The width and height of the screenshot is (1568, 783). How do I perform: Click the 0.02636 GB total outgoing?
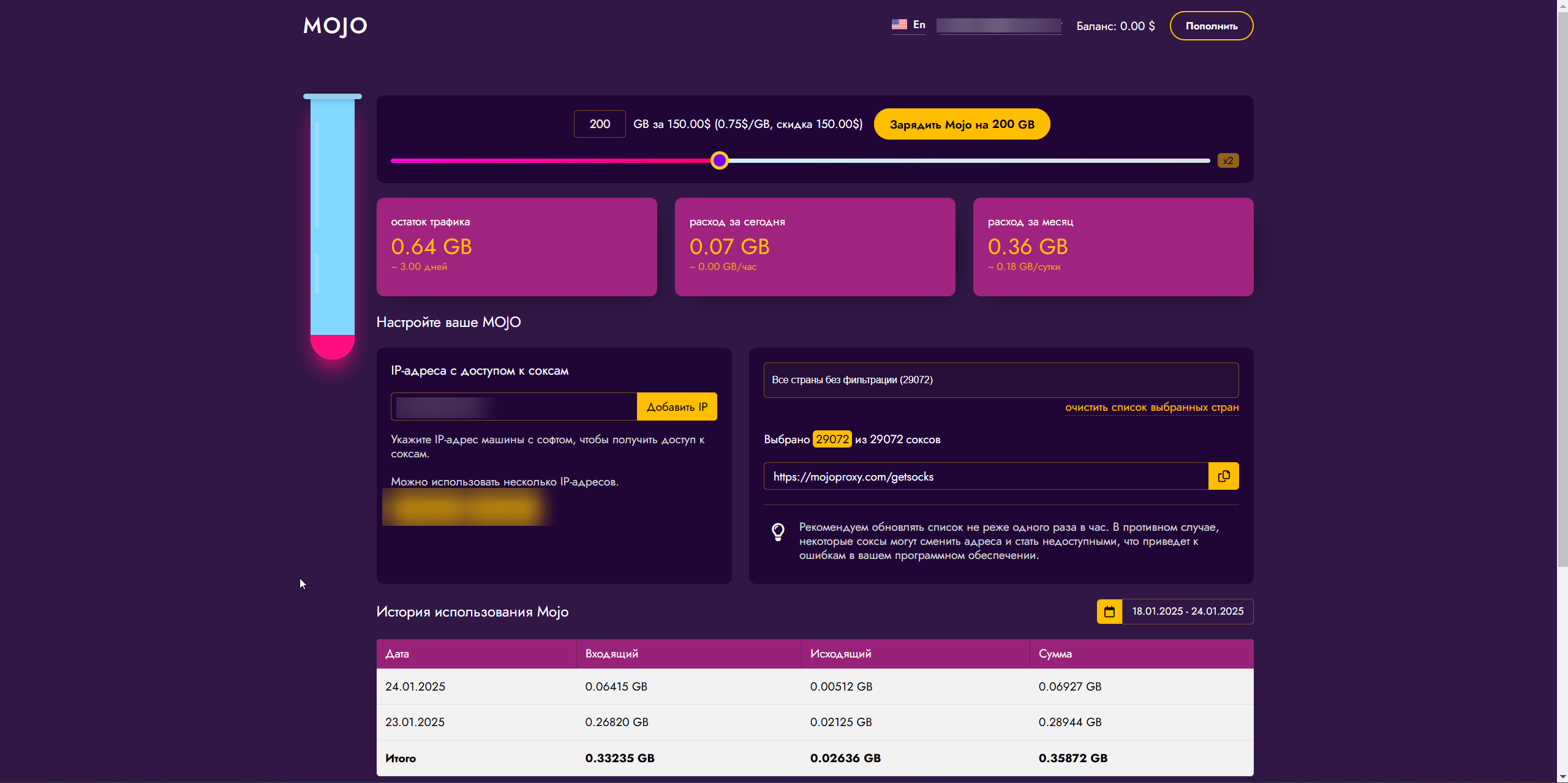pos(845,759)
